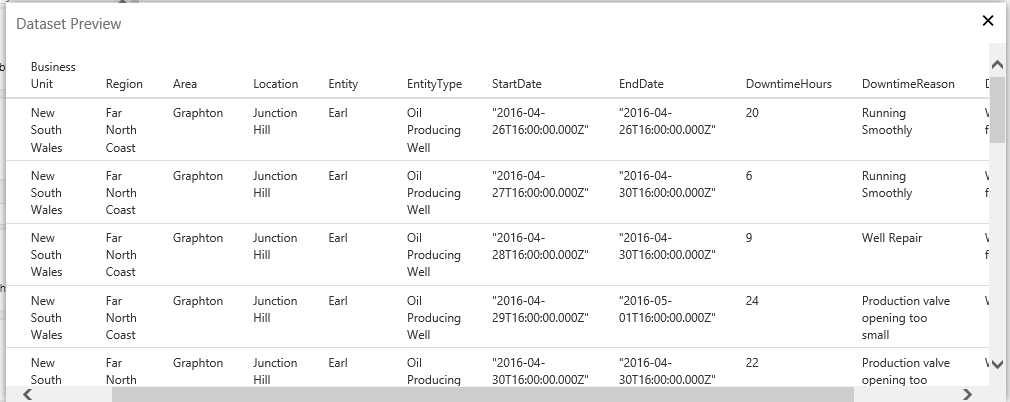
Task: Click the Business Unit column header
Action: [x=53, y=75]
